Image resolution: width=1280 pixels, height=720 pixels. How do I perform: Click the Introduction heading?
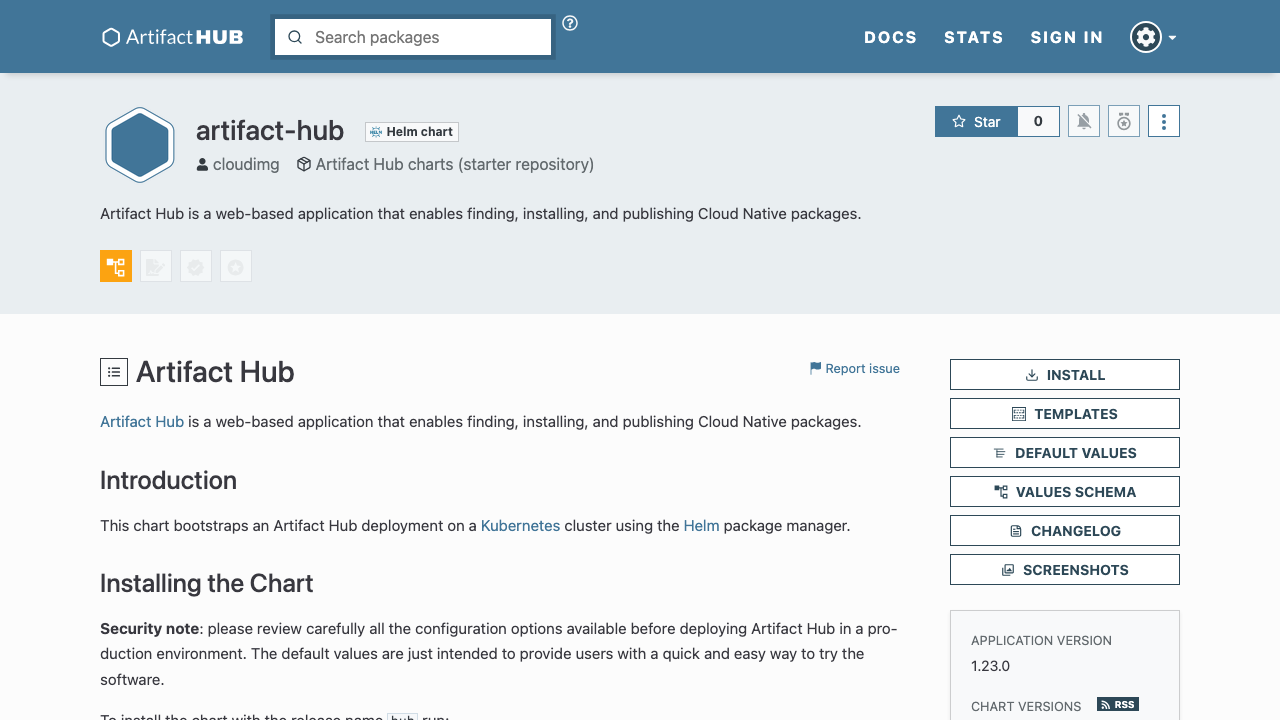pos(168,480)
